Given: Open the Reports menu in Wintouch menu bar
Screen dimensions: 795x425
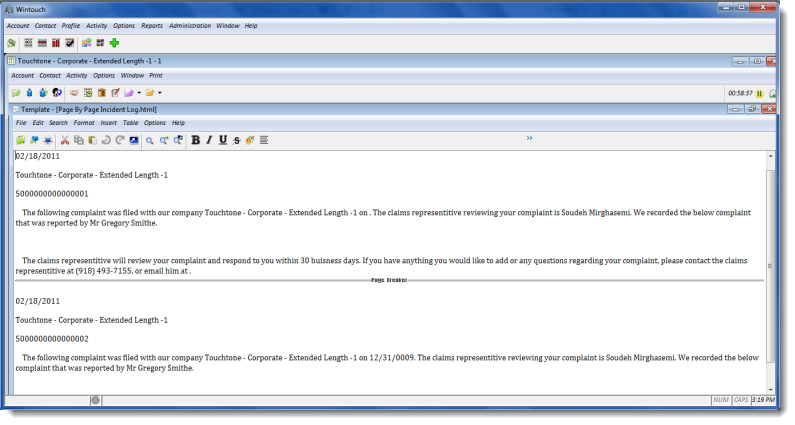Looking at the screenshot, I should click(152, 26).
